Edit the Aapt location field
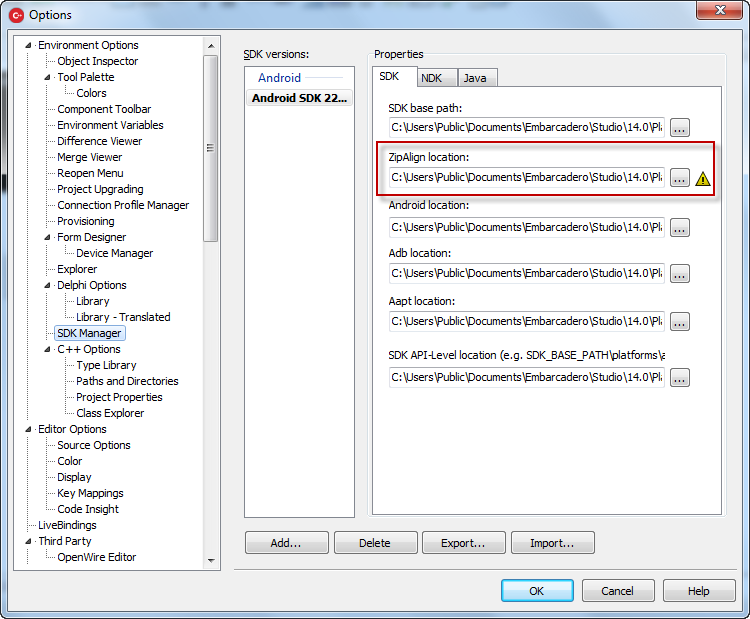Viewport: 750px width, 619px height. click(527, 321)
